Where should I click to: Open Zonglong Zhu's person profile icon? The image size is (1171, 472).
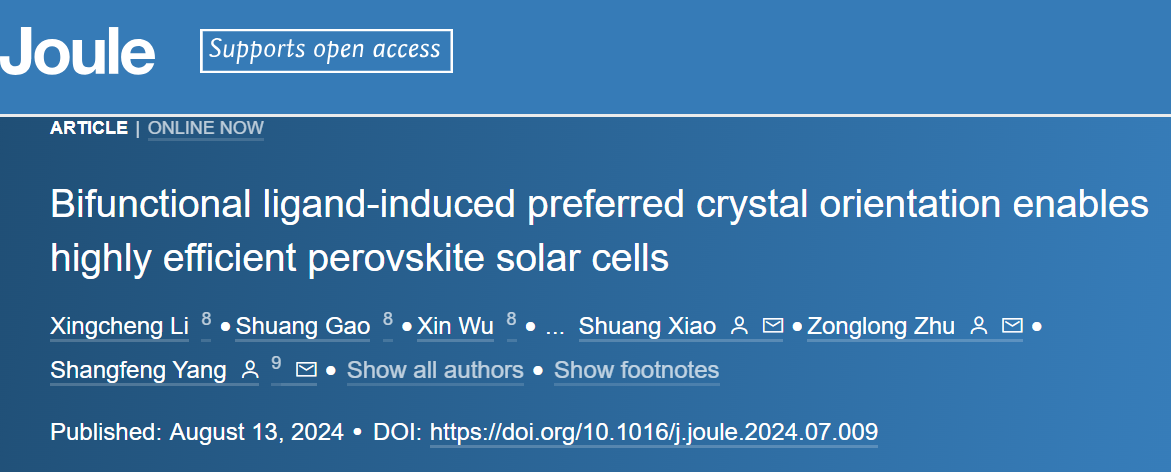(978, 326)
